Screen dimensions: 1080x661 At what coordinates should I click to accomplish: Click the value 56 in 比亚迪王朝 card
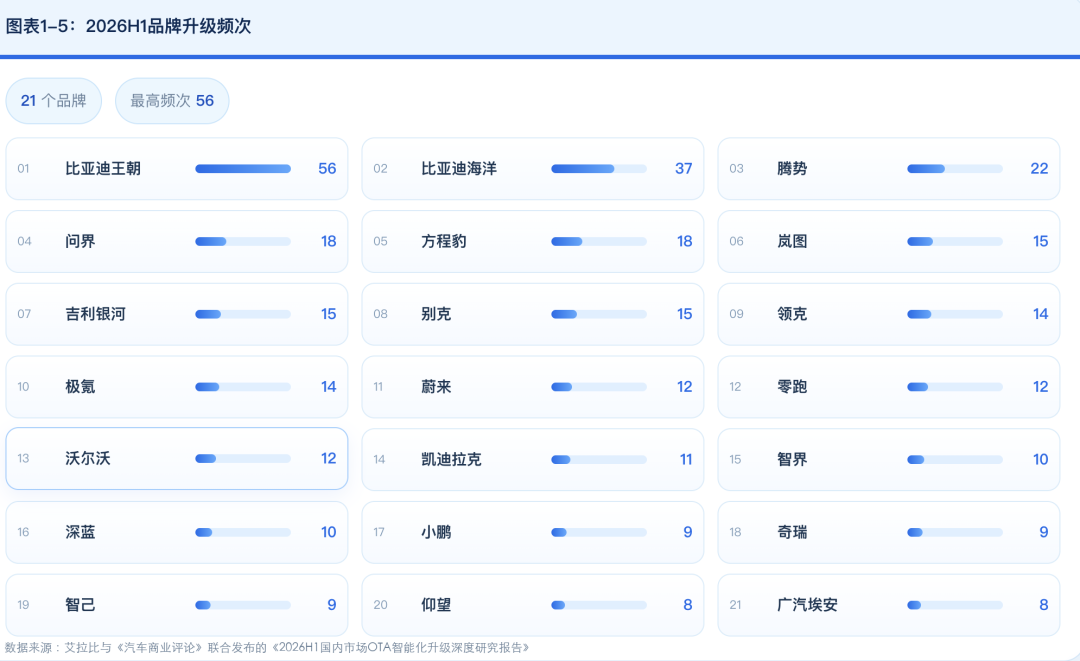(327, 169)
